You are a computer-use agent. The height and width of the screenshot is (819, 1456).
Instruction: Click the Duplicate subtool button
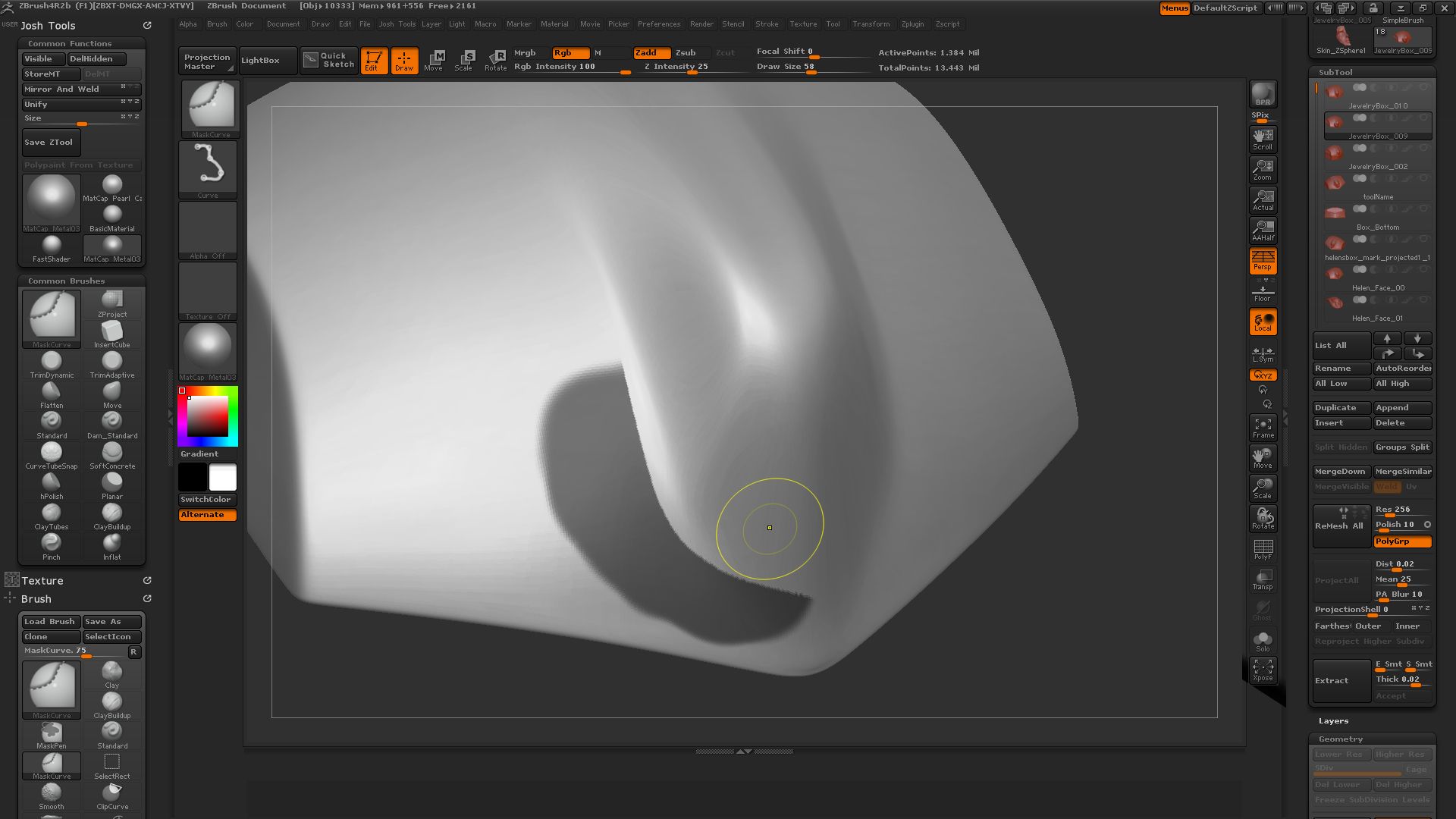pos(1341,408)
